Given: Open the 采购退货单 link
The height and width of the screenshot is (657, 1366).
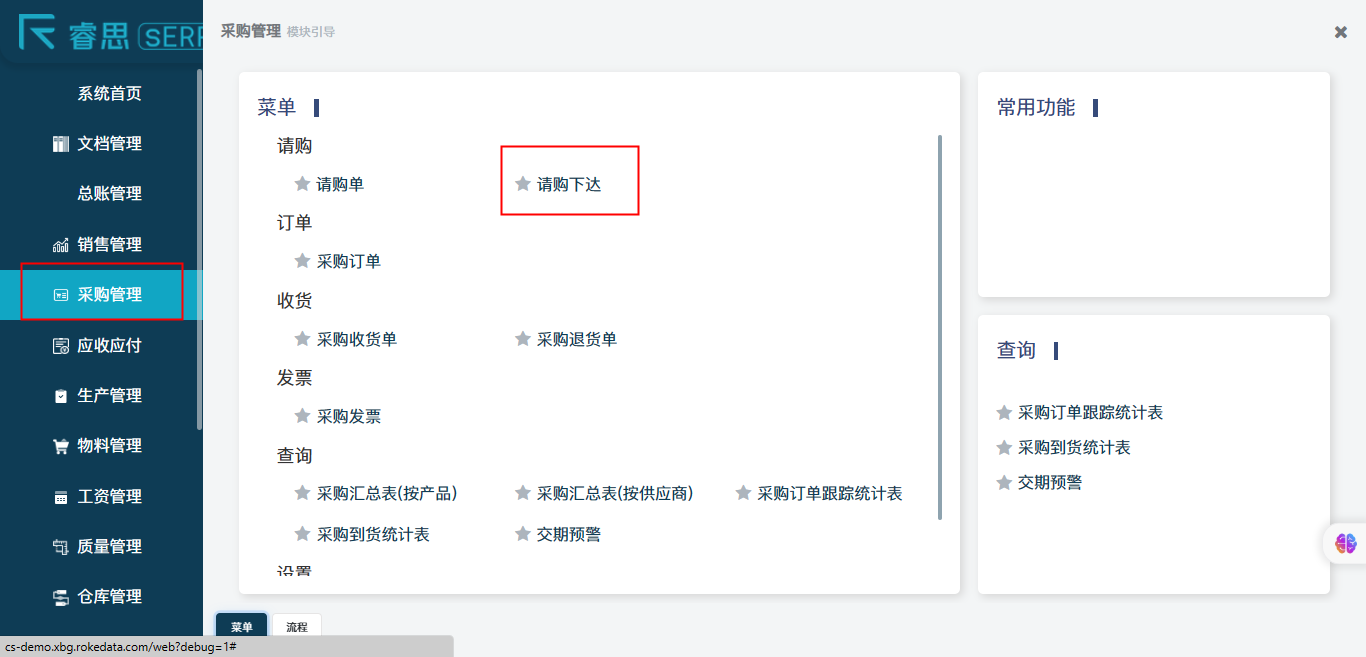Looking at the screenshot, I should pos(576,339).
